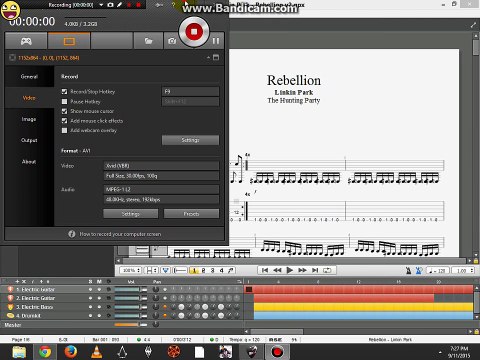This screenshot has width=480, height=360.
Task: Open the Video tab in Bandicam
Action: 29,98
